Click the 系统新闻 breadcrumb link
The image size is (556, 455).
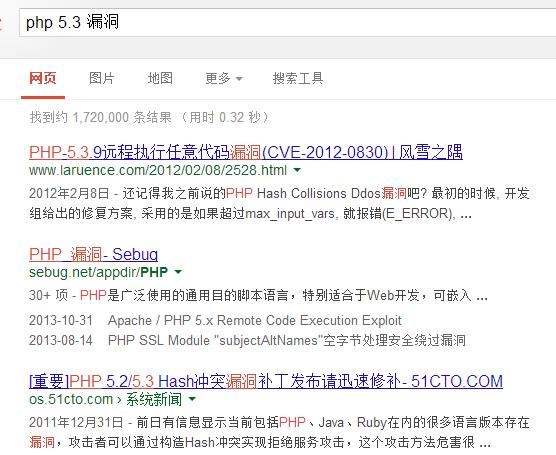tap(154, 399)
